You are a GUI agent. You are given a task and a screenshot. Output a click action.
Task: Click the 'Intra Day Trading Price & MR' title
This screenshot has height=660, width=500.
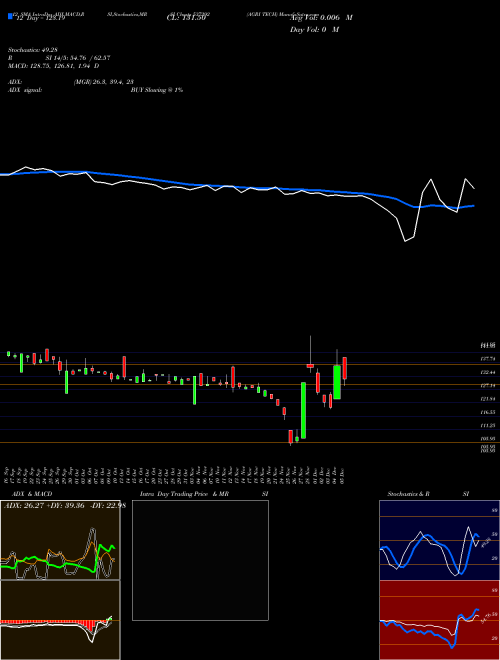pos(184,494)
